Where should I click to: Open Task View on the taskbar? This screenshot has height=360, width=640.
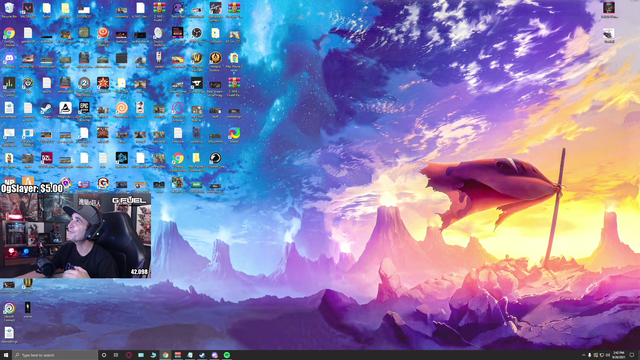(116, 355)
